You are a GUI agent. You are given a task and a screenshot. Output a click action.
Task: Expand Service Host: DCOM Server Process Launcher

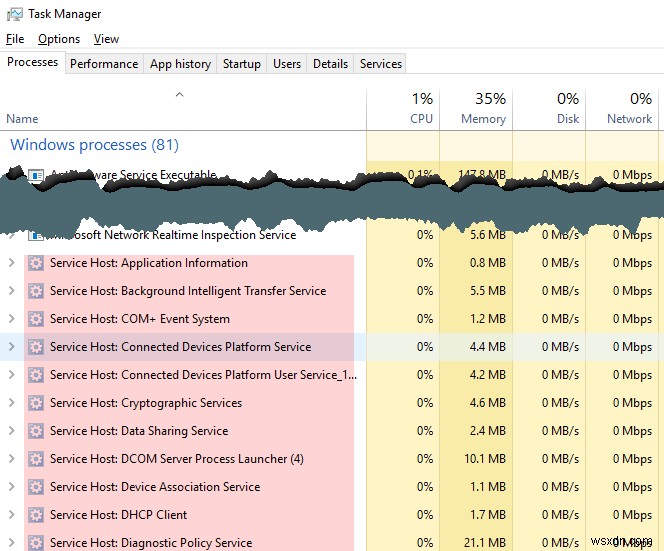(12, 458)
